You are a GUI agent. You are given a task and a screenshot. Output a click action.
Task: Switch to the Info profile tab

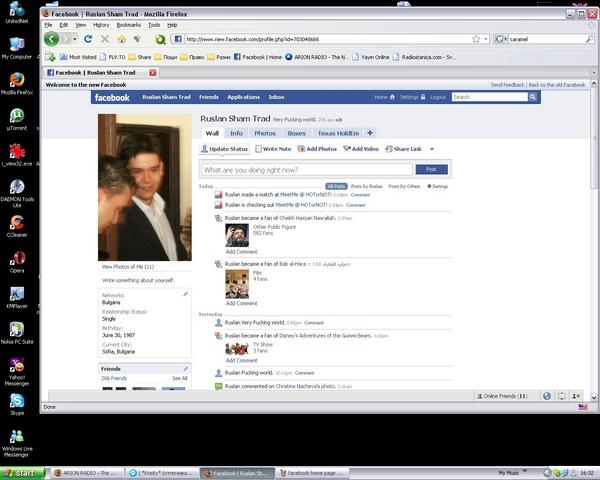tap(236, 133)
